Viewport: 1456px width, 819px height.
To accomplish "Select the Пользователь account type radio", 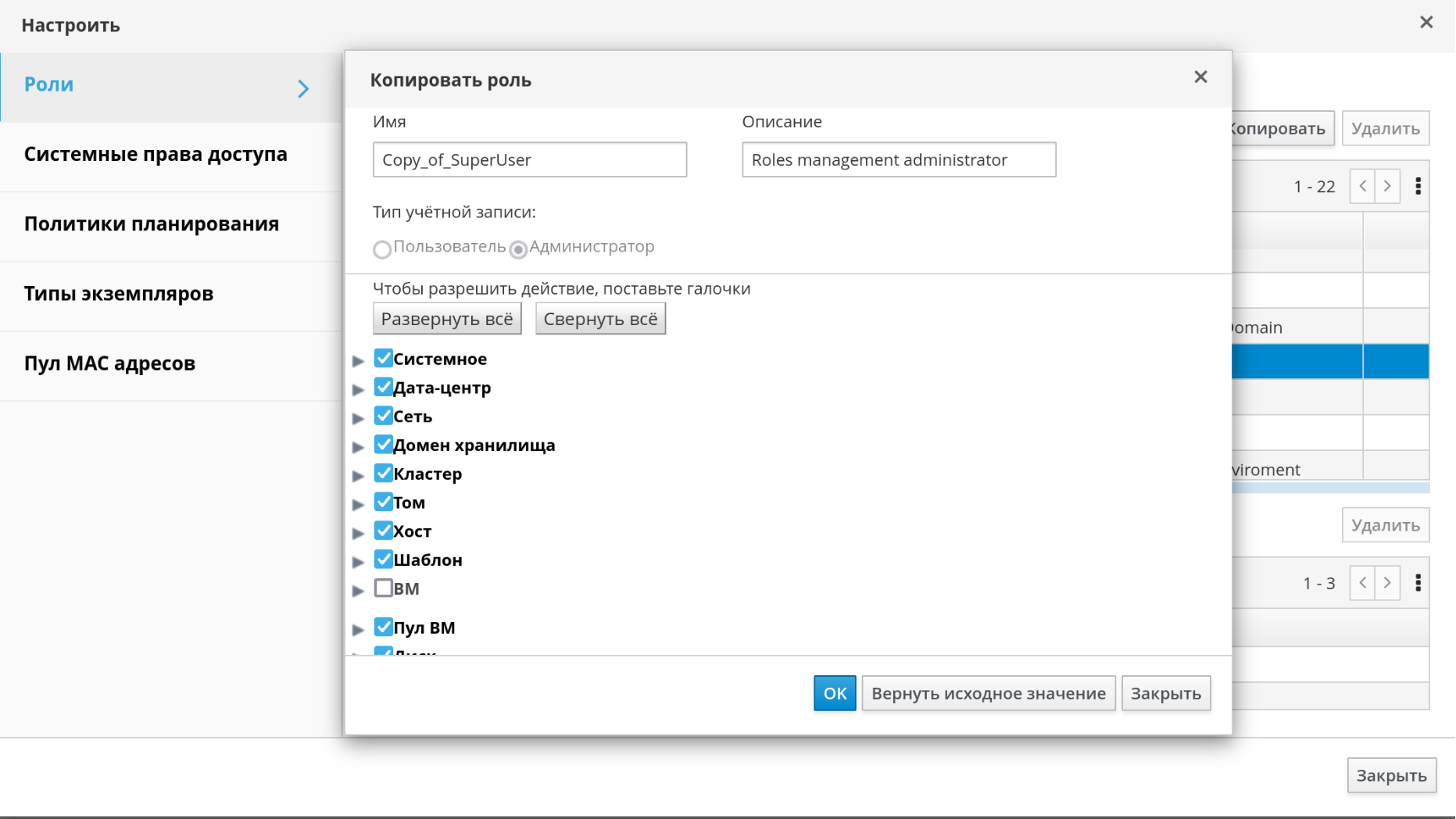I will pyautogui.click(x=382, y=249).
